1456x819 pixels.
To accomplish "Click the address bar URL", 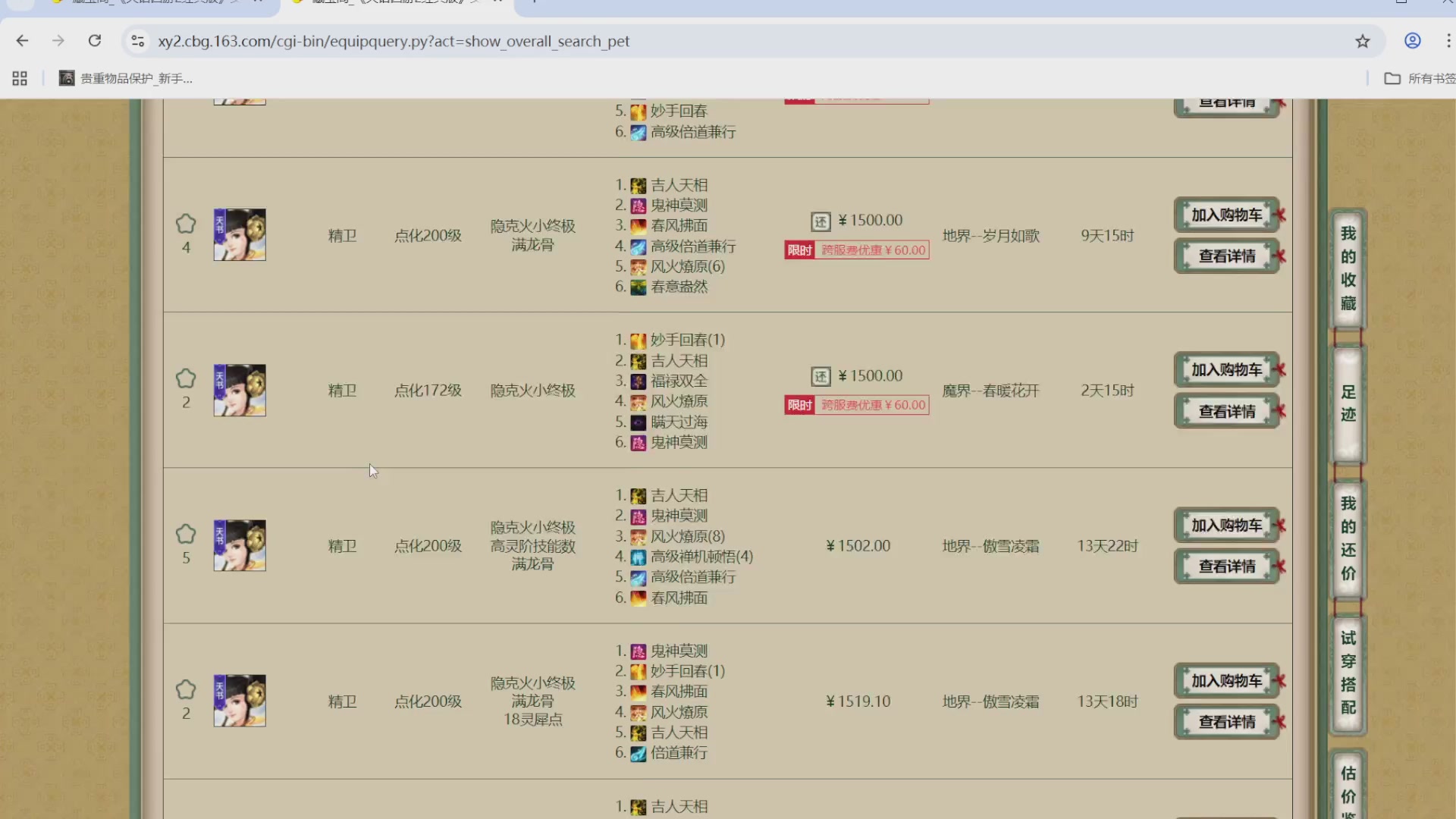I will pos(394,41).
